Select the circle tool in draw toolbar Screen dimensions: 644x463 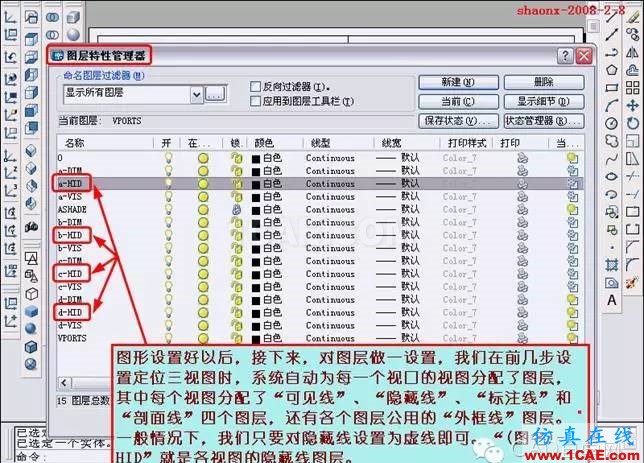coord(612,123)
